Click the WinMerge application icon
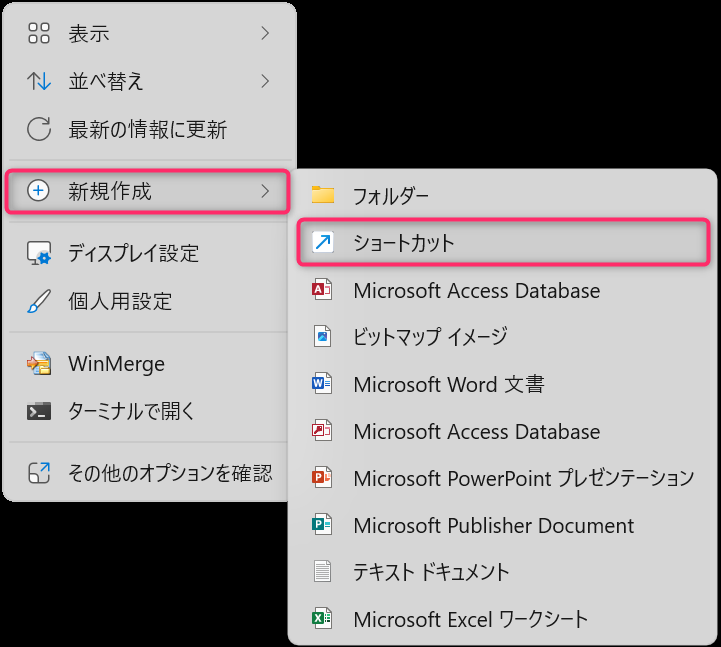Viewport: 721px width, 647px height. 39,364
